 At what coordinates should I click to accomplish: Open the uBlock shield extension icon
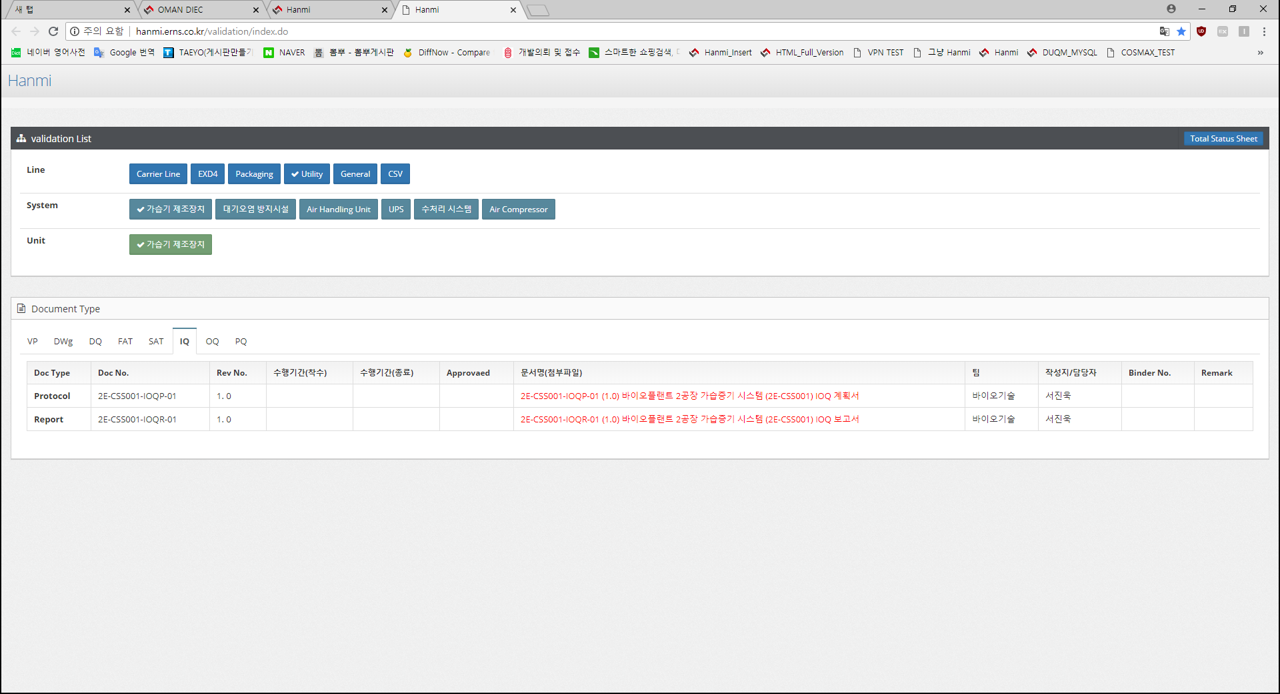tap(1201, 31)
